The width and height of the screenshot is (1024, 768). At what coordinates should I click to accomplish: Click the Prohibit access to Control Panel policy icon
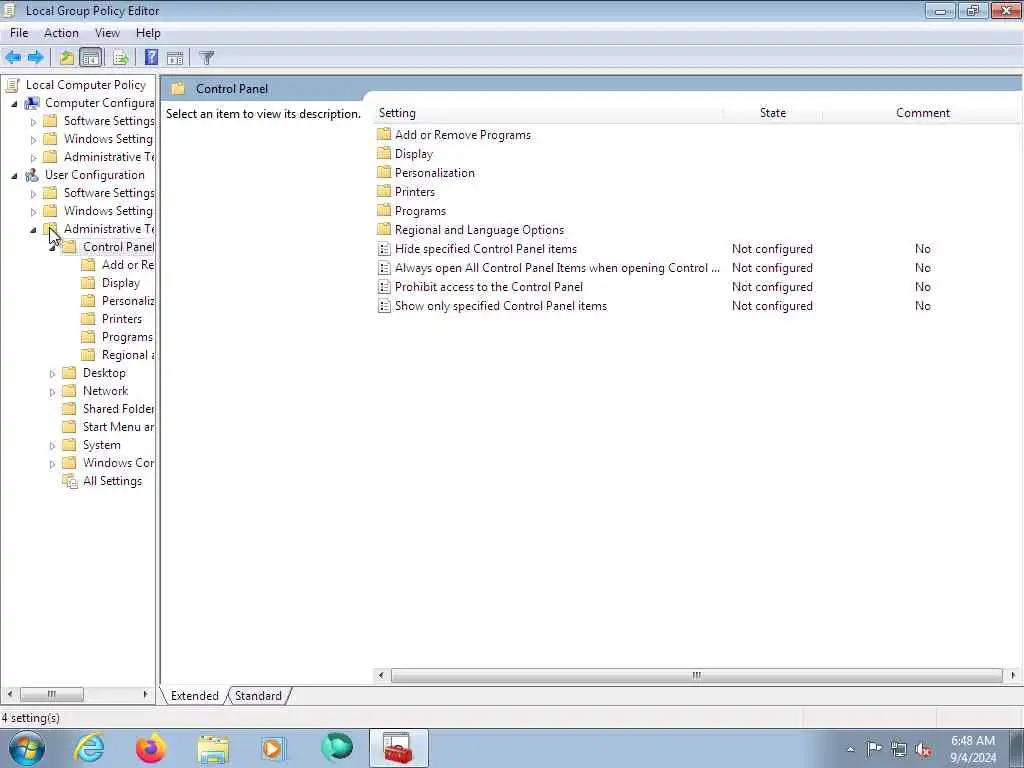pyautogui.click(x=384, y=287)
